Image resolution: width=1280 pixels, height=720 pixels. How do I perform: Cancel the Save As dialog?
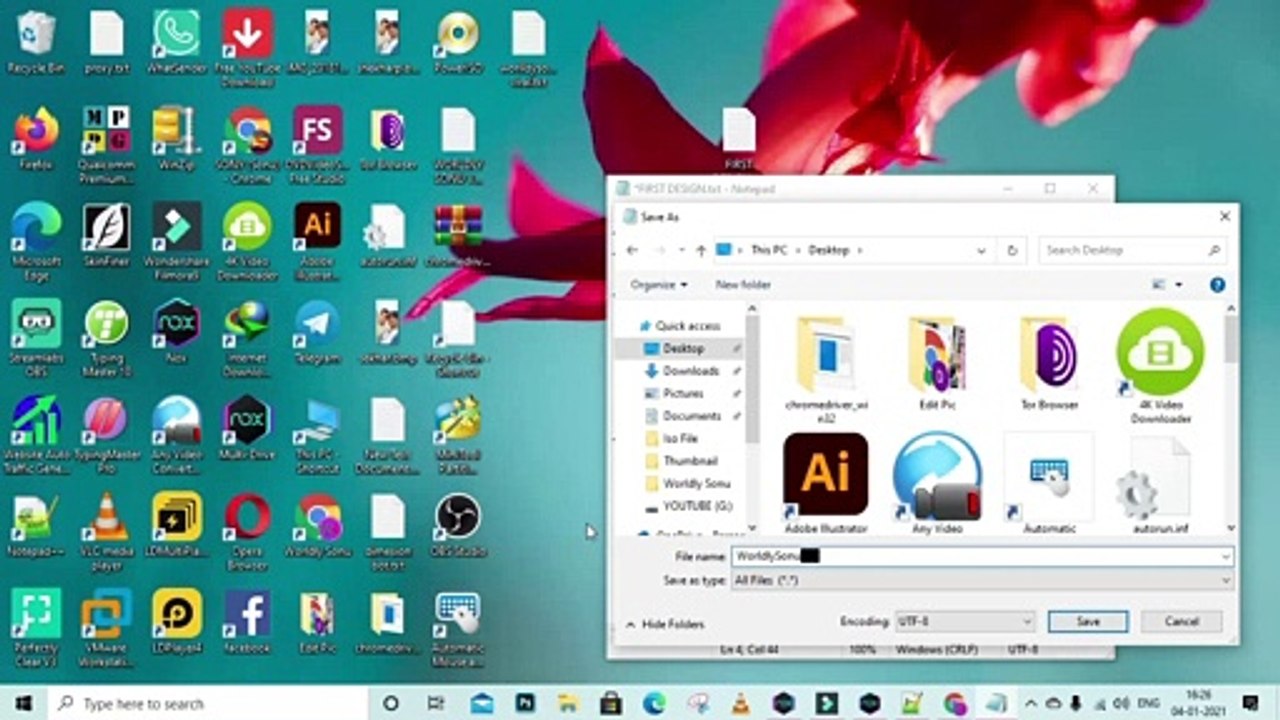1182,621
